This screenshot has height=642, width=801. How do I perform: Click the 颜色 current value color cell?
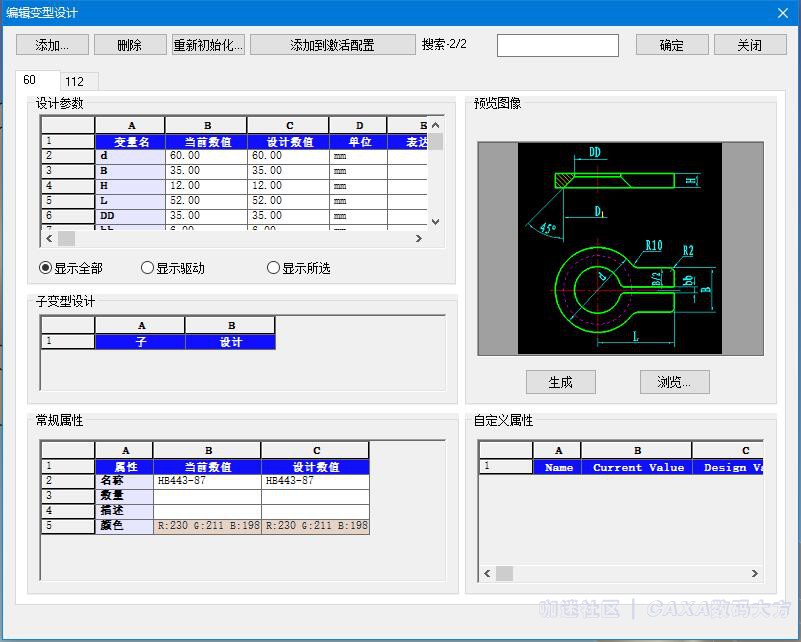[207, 526]
